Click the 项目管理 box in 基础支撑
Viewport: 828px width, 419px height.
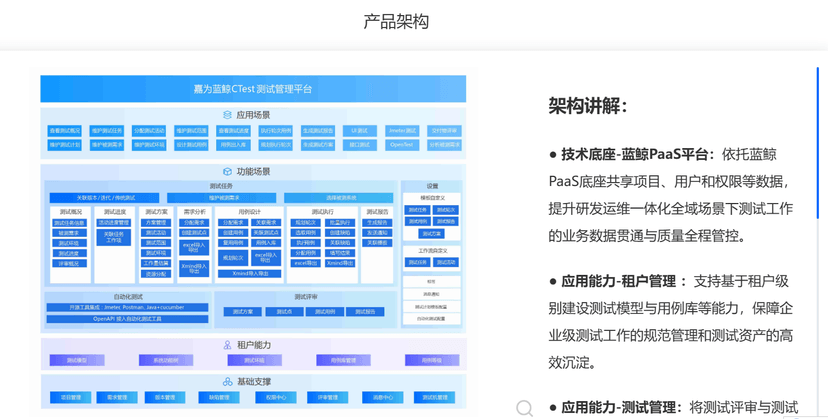click(71, 397)
